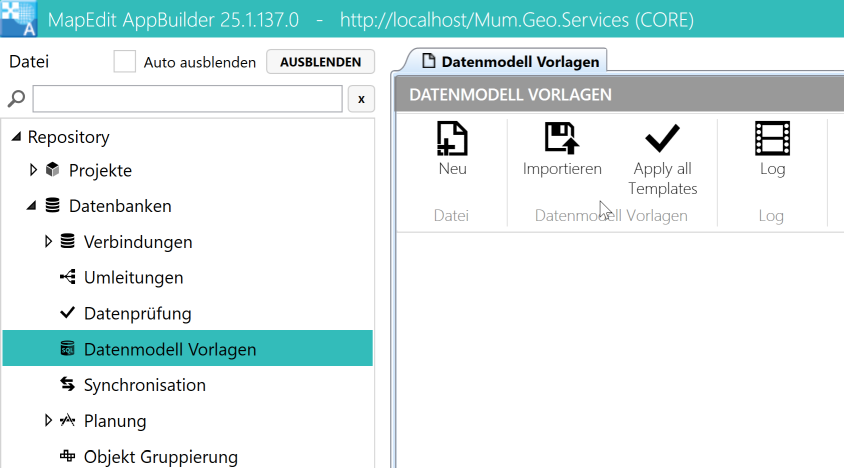Click the Projekte cube icon
This screenshot has height=468, width=844.
[53, 170]
